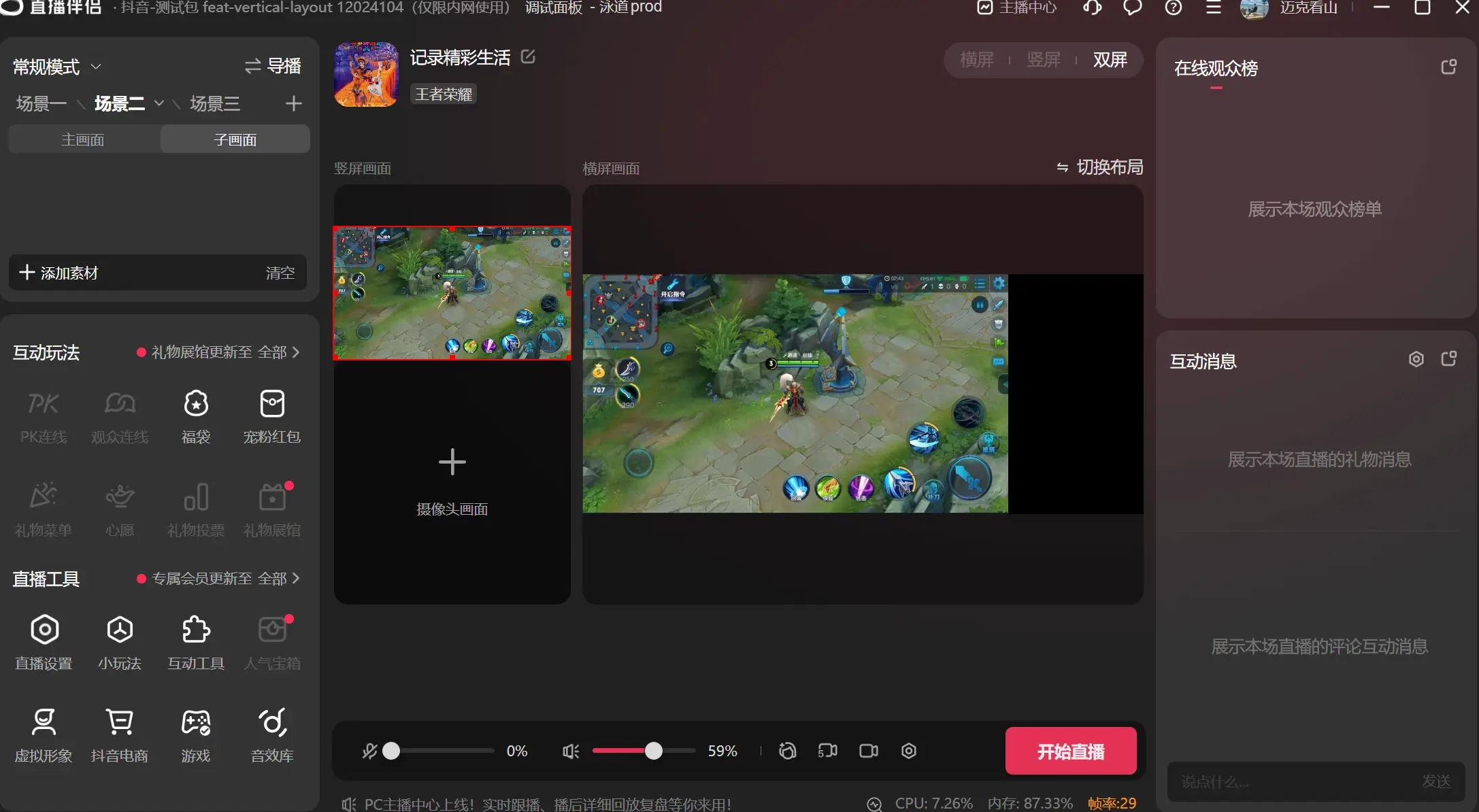This screenshot has height=812, width=1479.
Task: Open the help question mark icon
Action: point(1174,7)
